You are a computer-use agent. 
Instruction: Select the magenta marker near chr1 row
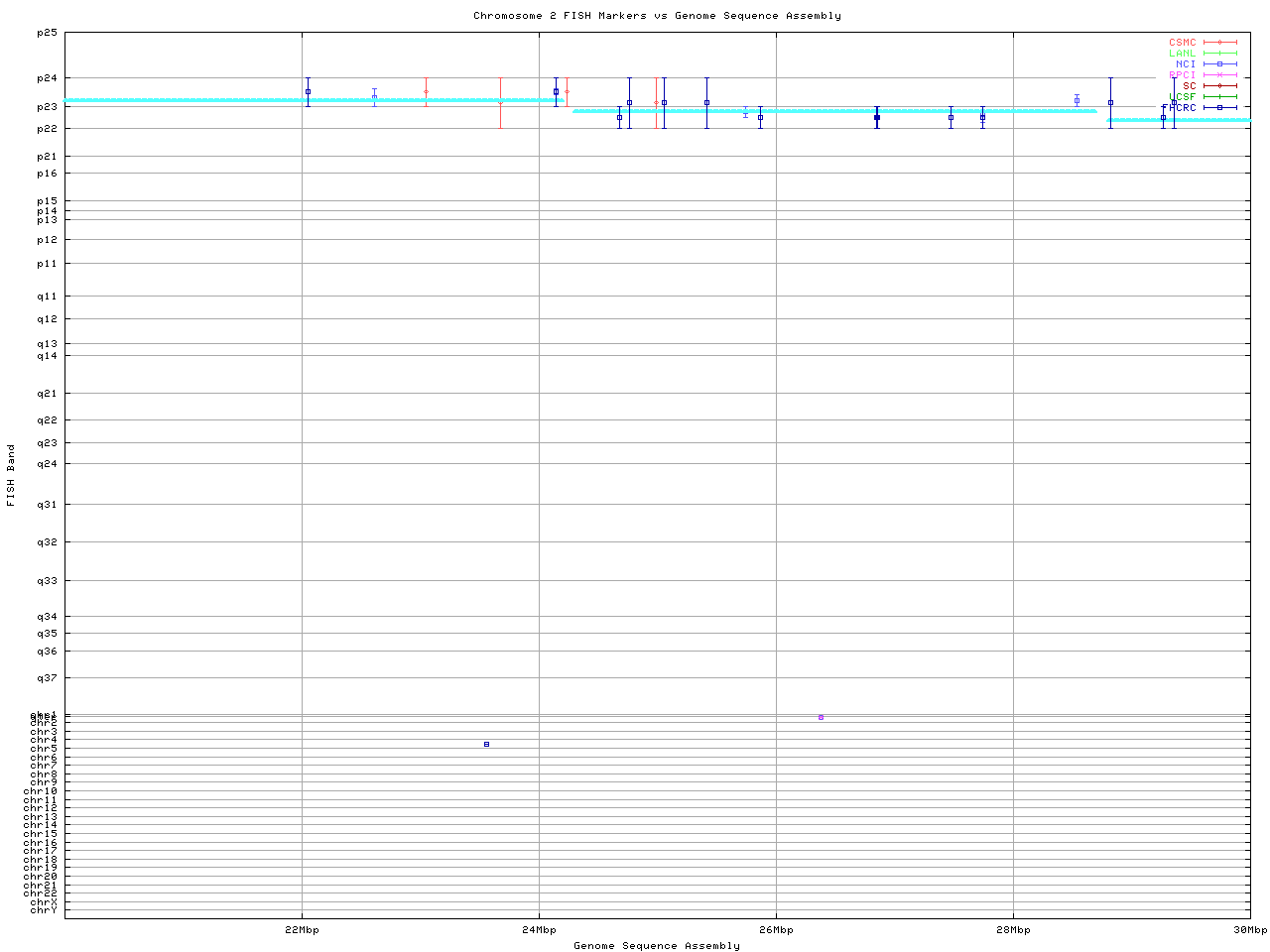(x=821, y=717)
